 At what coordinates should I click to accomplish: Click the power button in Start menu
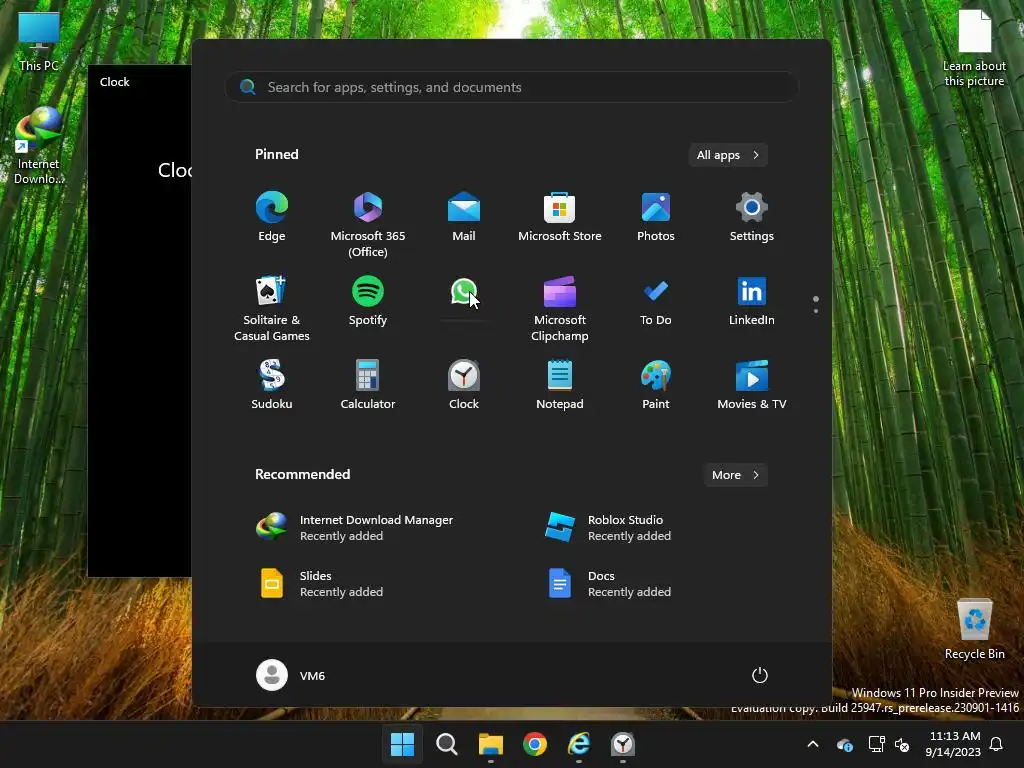(x=760, y=675)
